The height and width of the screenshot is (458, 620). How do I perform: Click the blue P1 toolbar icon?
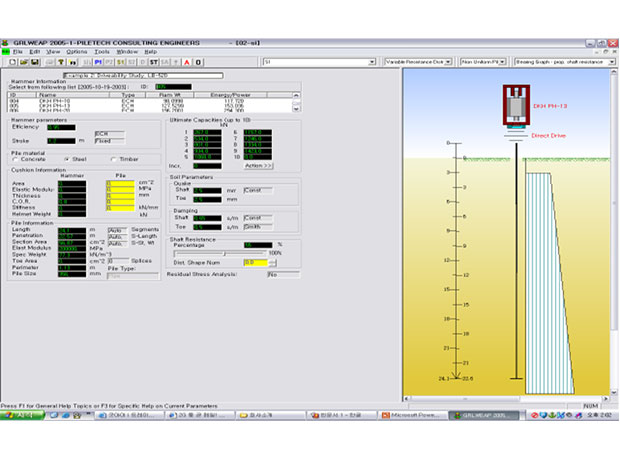[98, 62]
